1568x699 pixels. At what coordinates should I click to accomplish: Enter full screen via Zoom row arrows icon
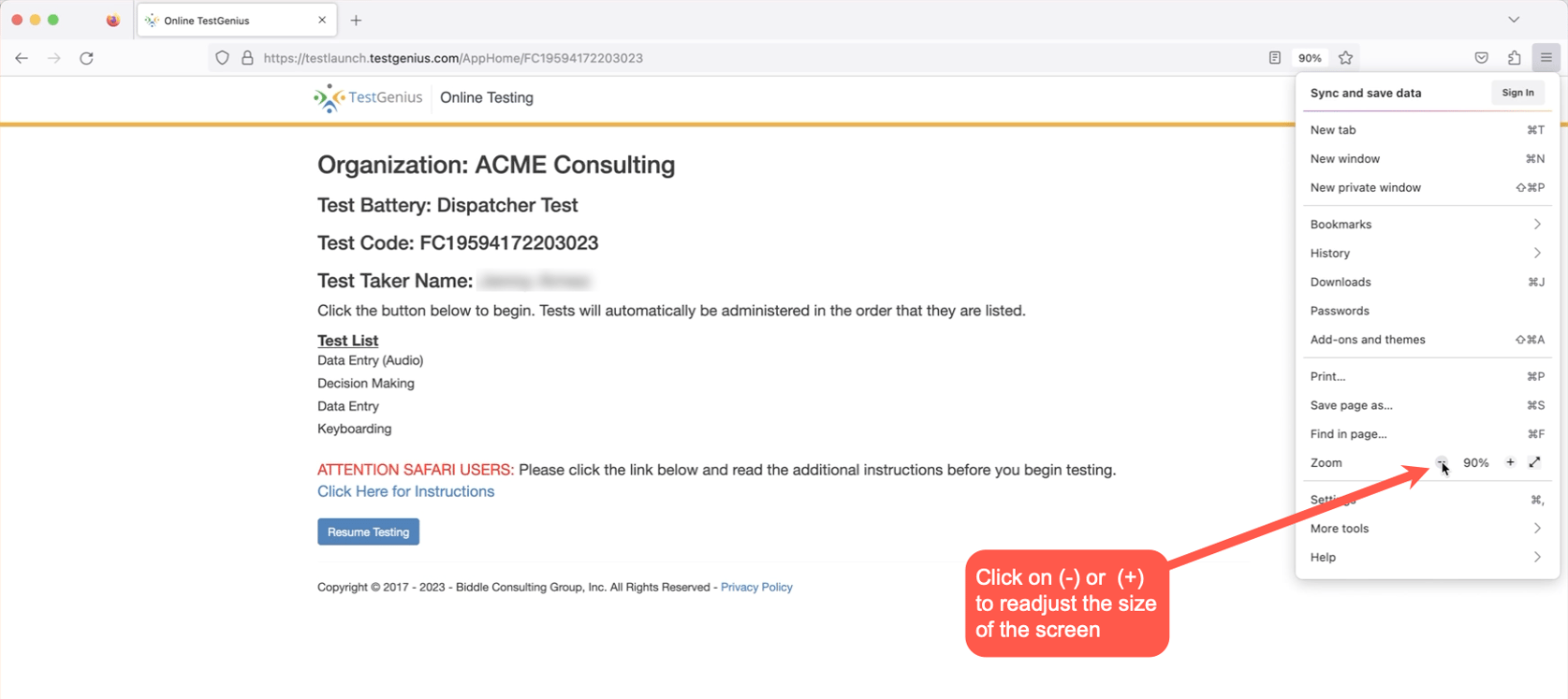click(x=1534, y=462)
